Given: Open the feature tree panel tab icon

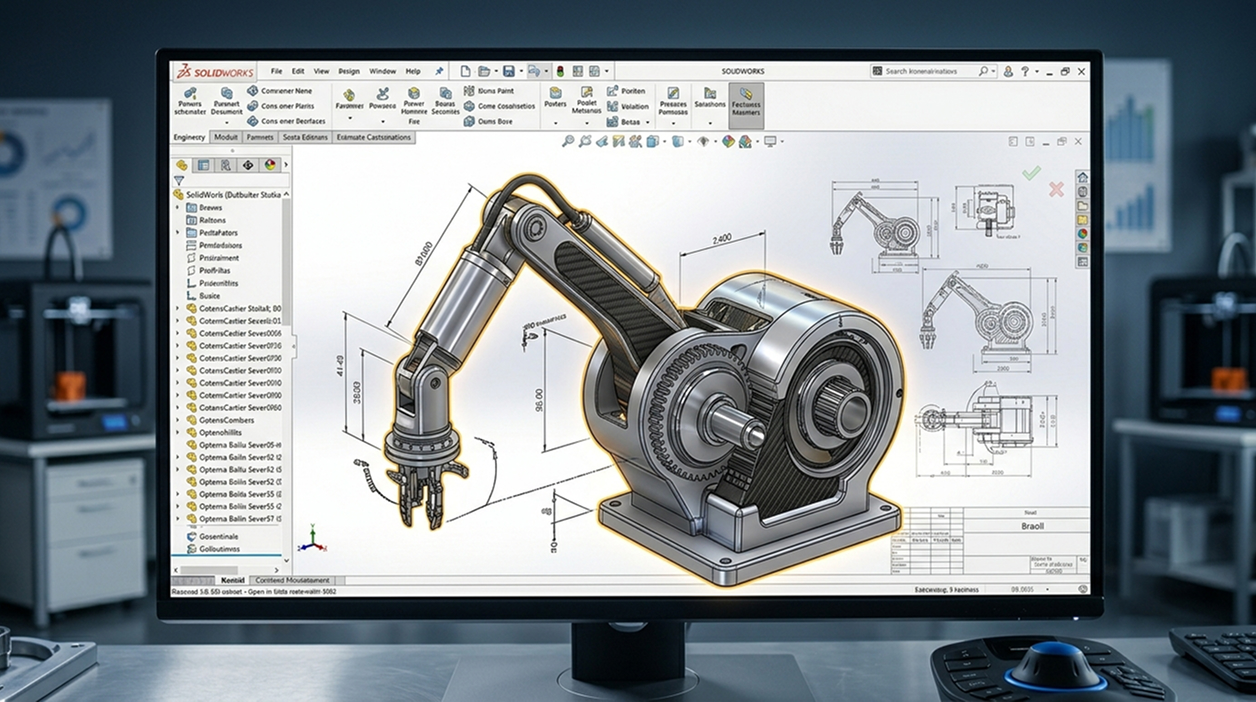Looking at the screenshot, I should (x=182, y=165).
